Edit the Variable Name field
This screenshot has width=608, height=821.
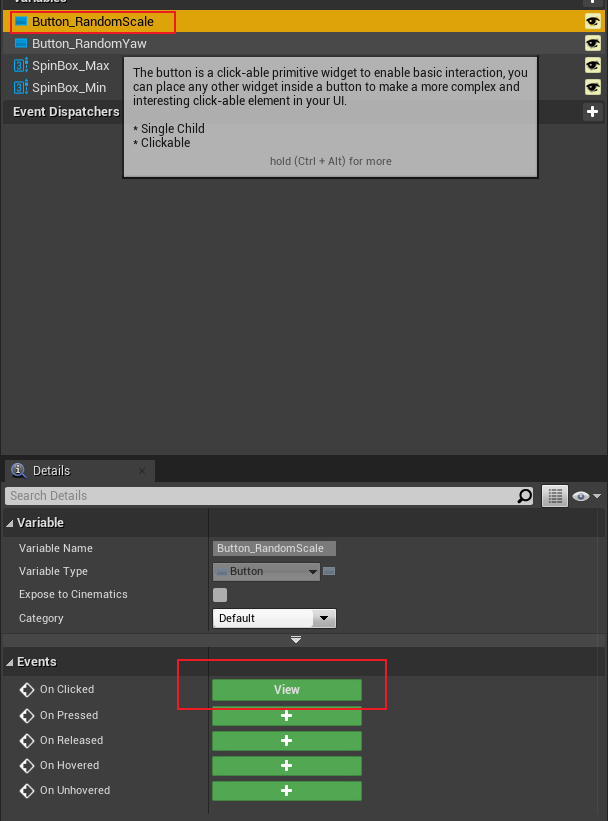click(x=274, y=548)
